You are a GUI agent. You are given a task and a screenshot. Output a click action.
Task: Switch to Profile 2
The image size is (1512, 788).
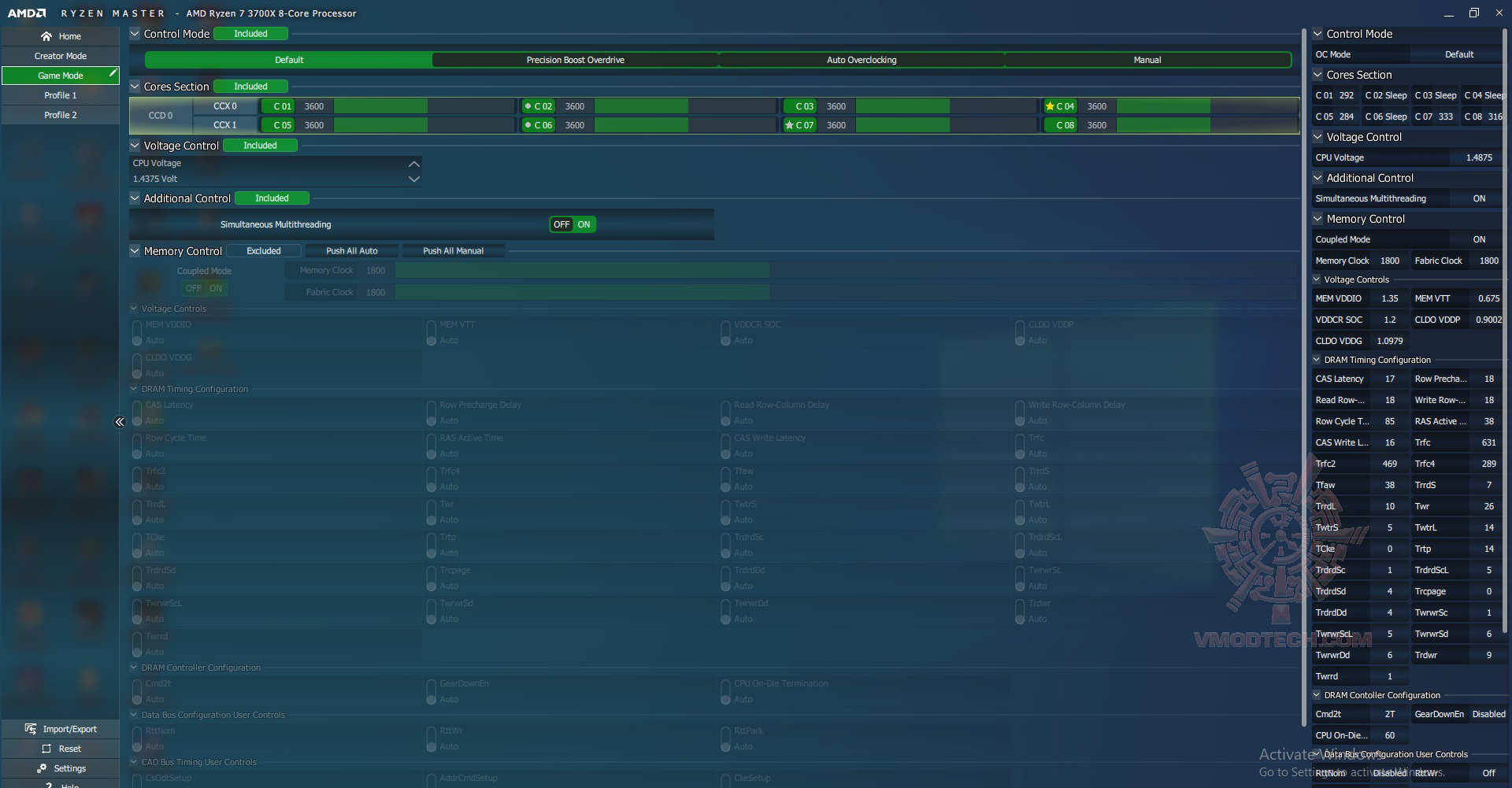pos(60,115)
